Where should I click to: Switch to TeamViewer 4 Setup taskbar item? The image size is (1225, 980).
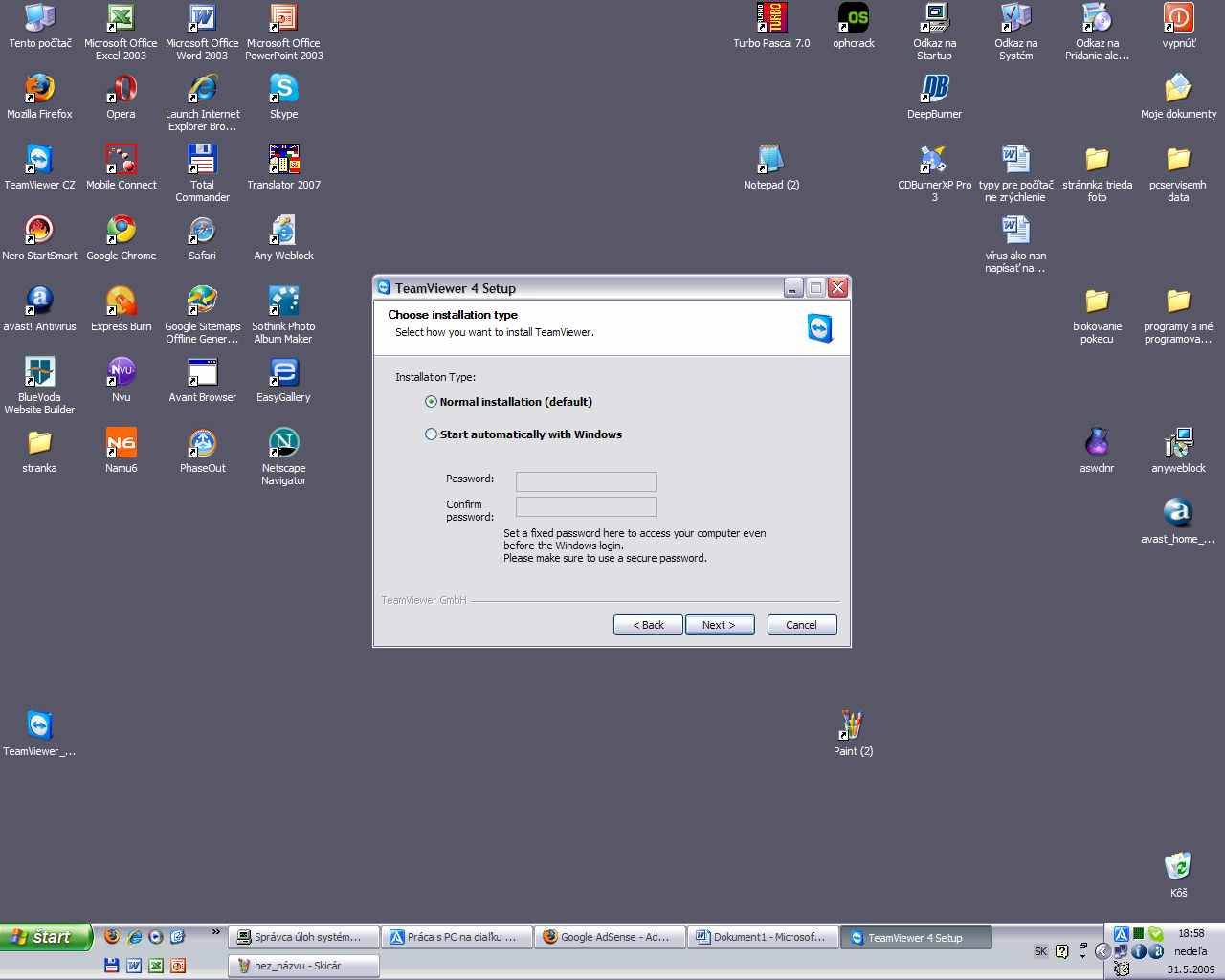916,938
